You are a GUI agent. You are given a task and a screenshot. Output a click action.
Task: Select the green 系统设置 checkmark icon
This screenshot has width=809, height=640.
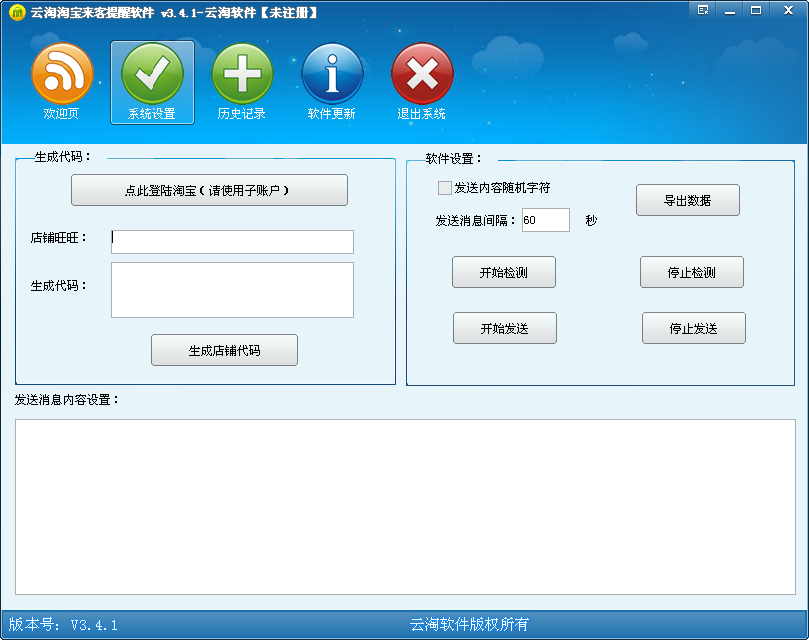click(152, 83)
